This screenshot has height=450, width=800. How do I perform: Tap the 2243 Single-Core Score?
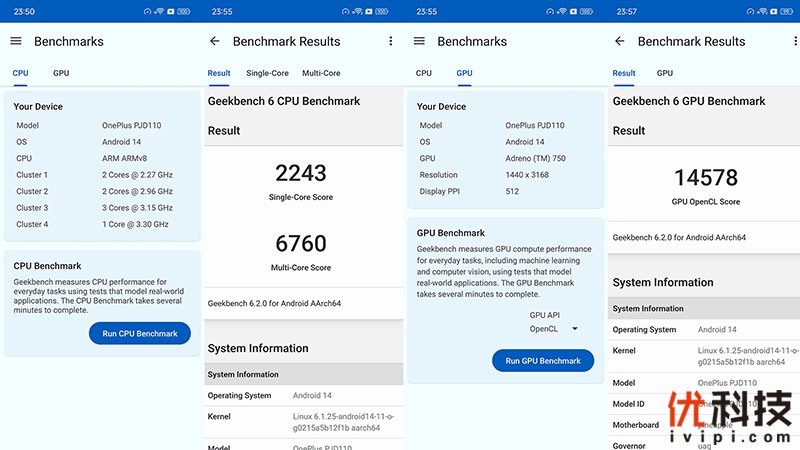click(x=301, y=173)
